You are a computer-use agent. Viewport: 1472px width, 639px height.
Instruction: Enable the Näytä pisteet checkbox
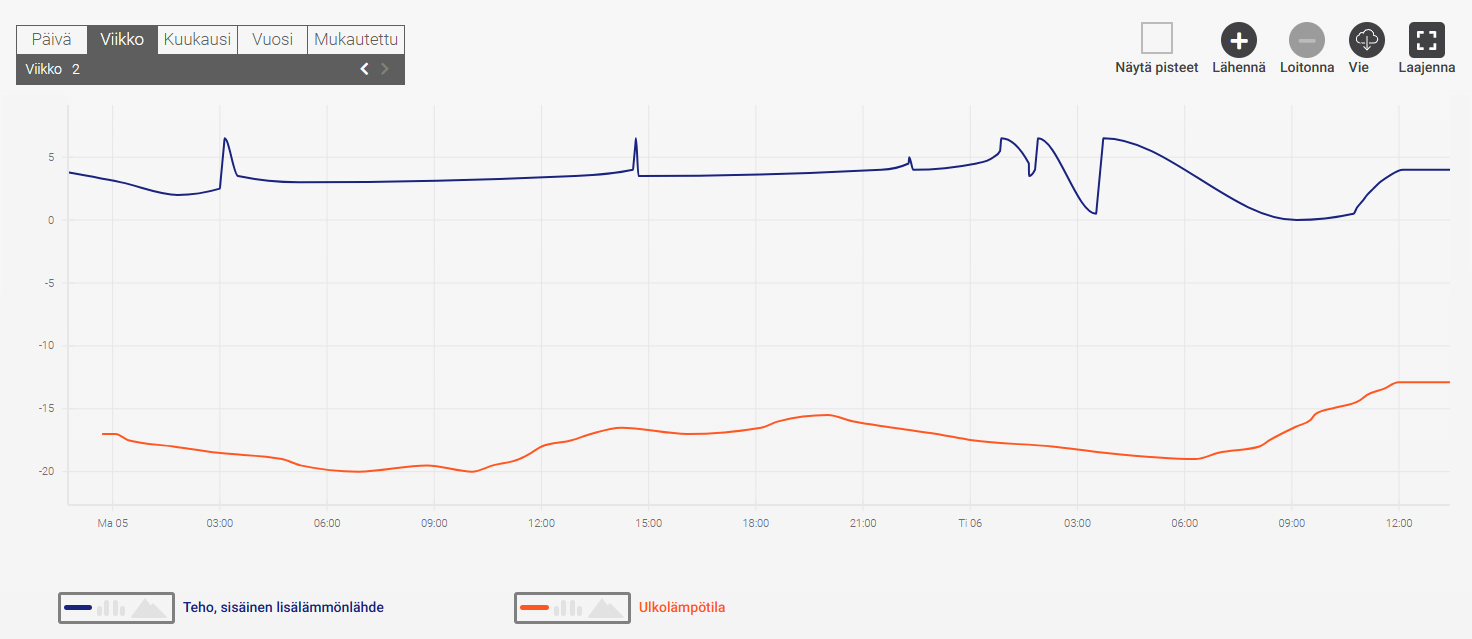tap(1157, 39)
